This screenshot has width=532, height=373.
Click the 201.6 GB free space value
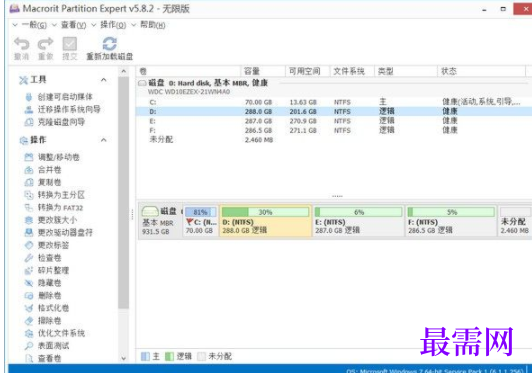[x=303, y=112]
